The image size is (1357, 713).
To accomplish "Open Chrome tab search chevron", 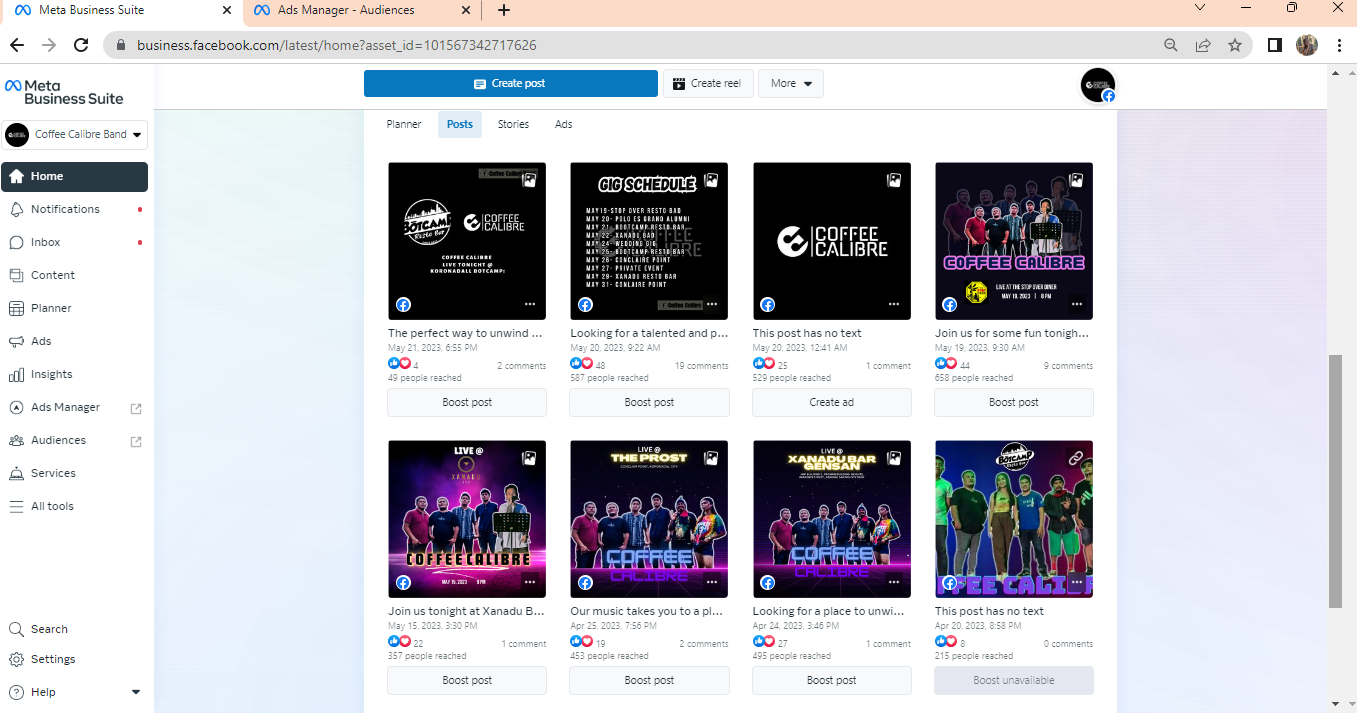I will (1201, 8).
